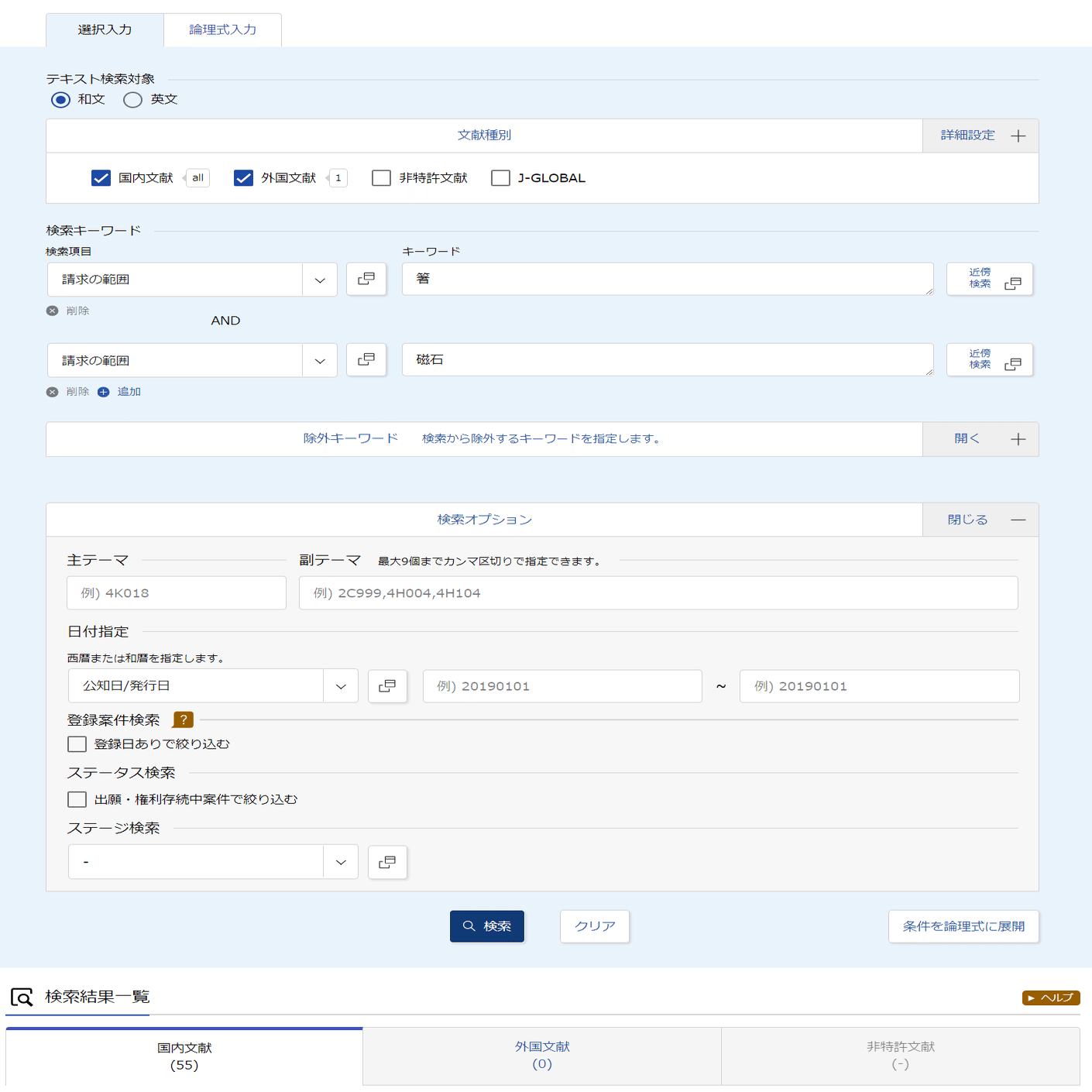
Task: Enable the 非特許文献 checkbox
Action: click(380, 177)
